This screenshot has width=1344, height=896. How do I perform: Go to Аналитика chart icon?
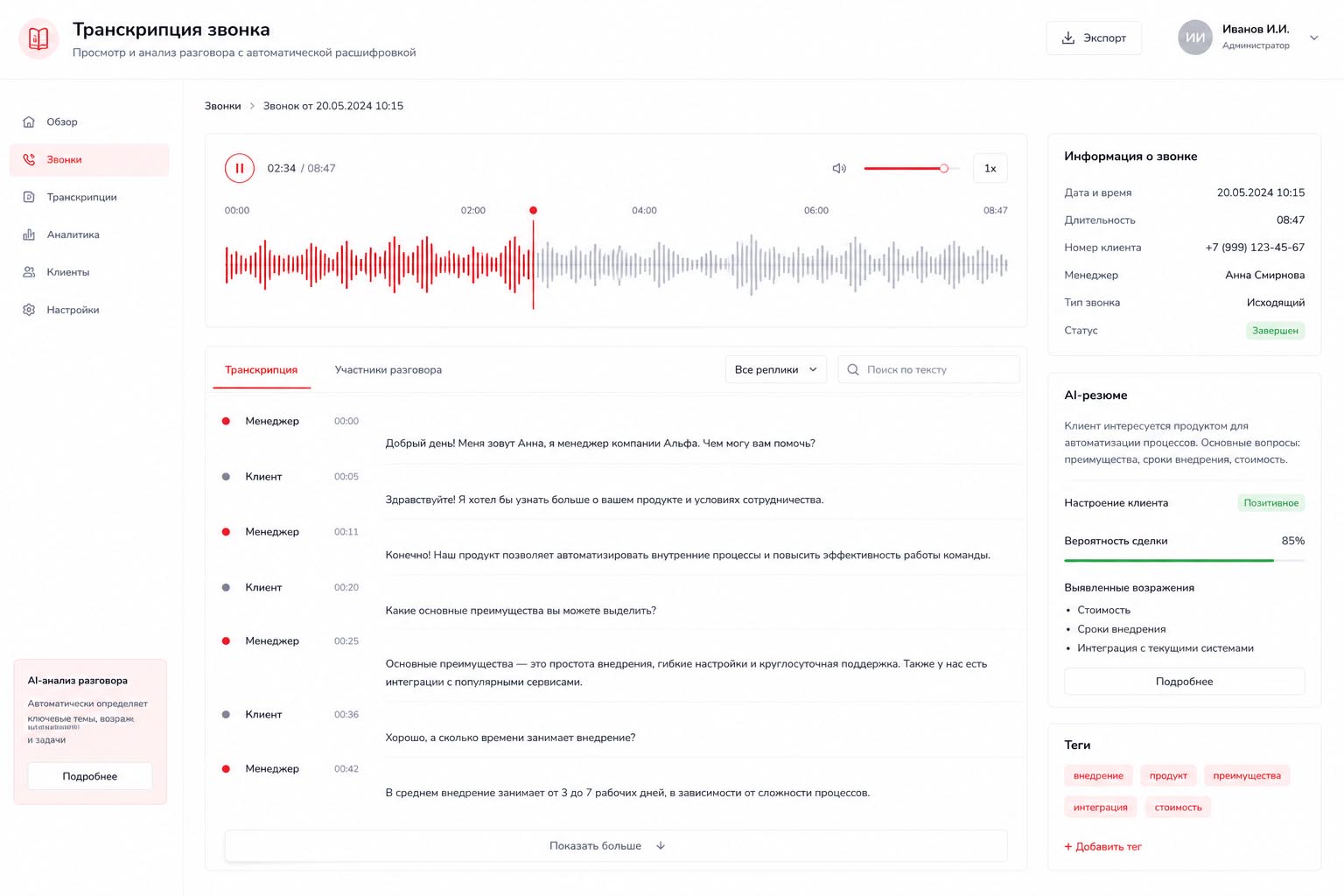29,234
